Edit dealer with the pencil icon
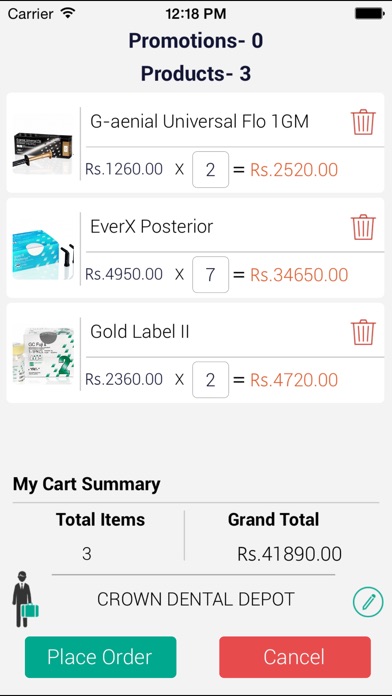 click(x=368, y=602)
